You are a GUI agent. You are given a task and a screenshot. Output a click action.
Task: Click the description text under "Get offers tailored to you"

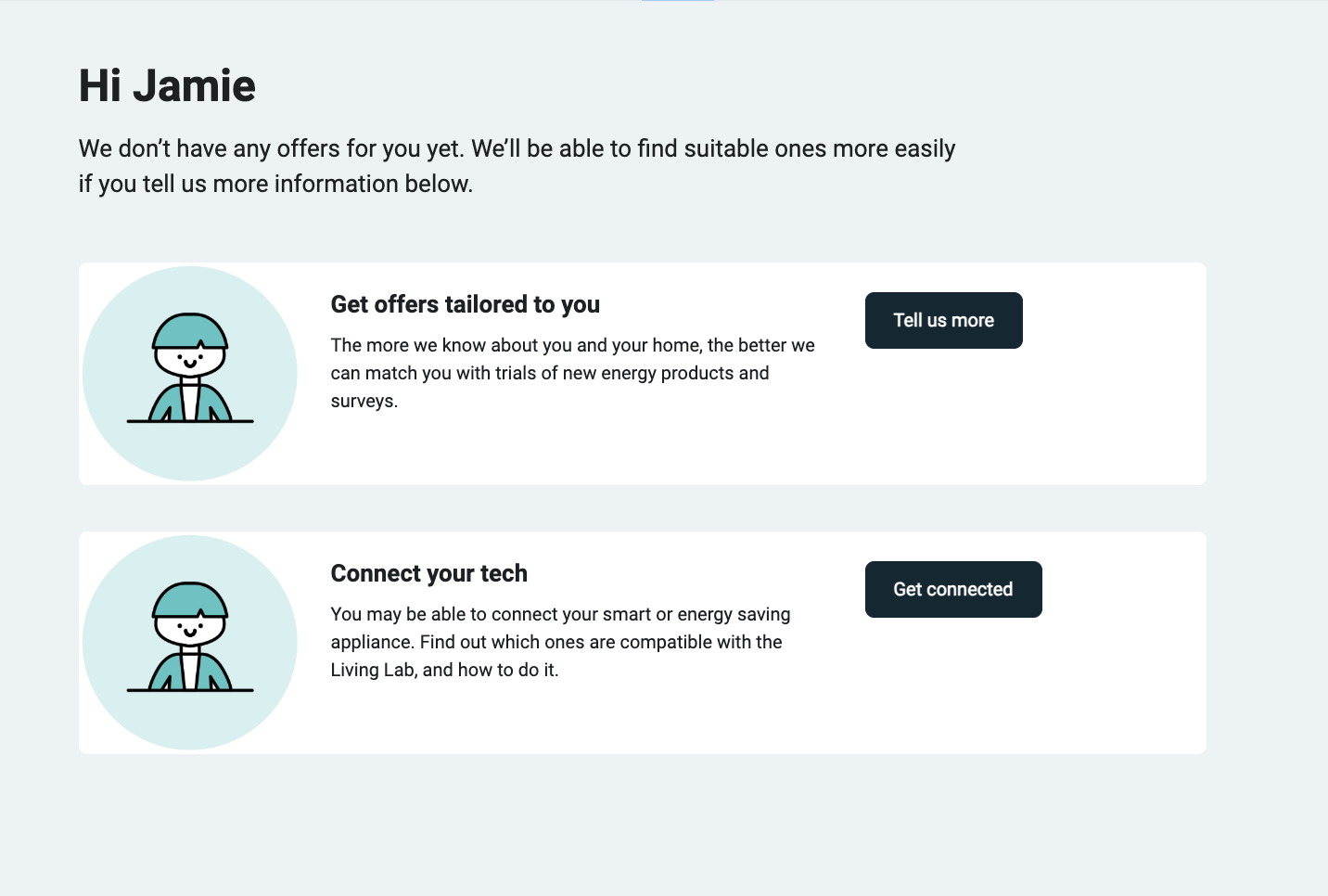point(572,373)
